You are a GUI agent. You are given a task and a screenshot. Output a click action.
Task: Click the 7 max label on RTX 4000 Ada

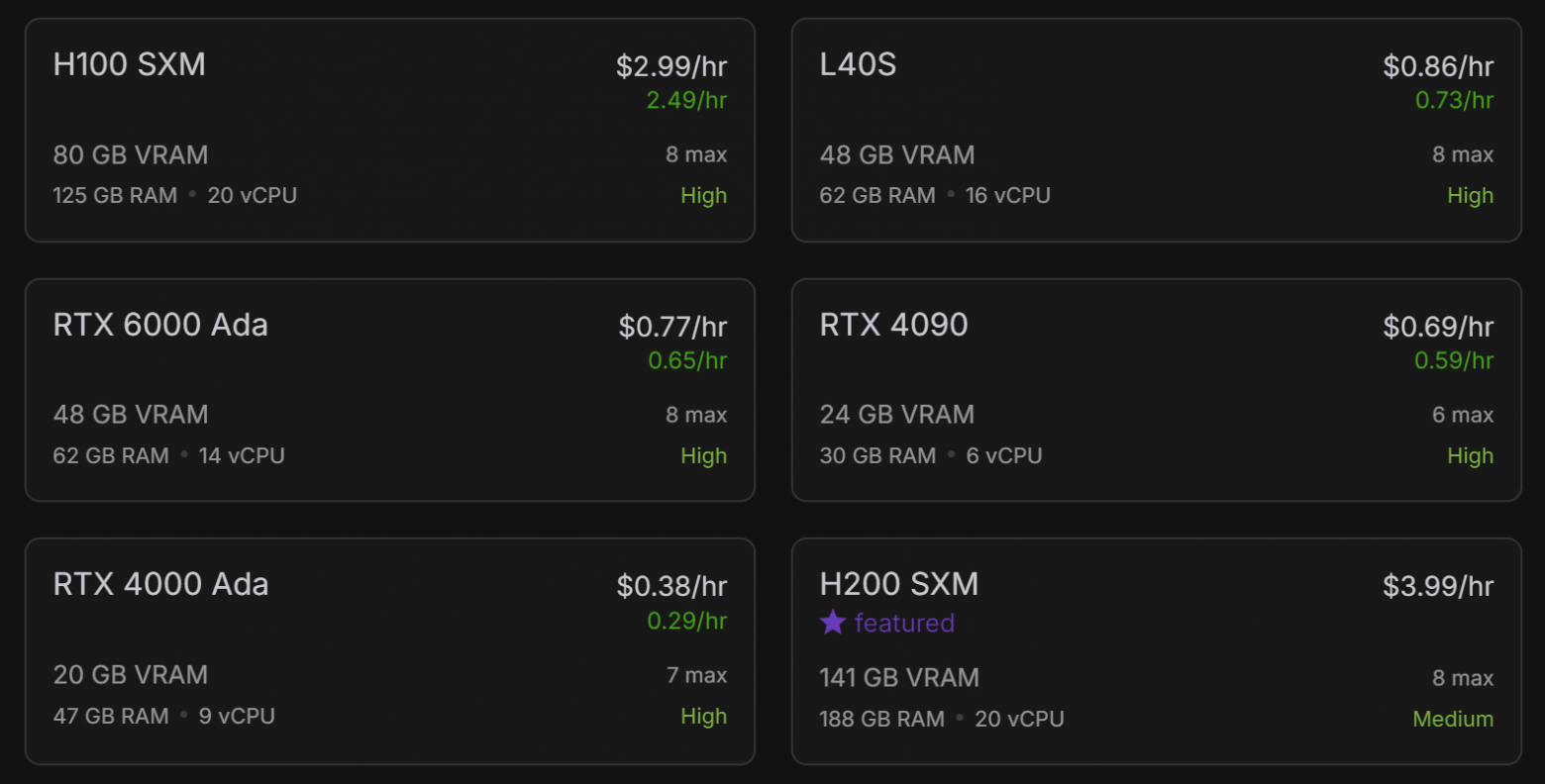[696, 675]
